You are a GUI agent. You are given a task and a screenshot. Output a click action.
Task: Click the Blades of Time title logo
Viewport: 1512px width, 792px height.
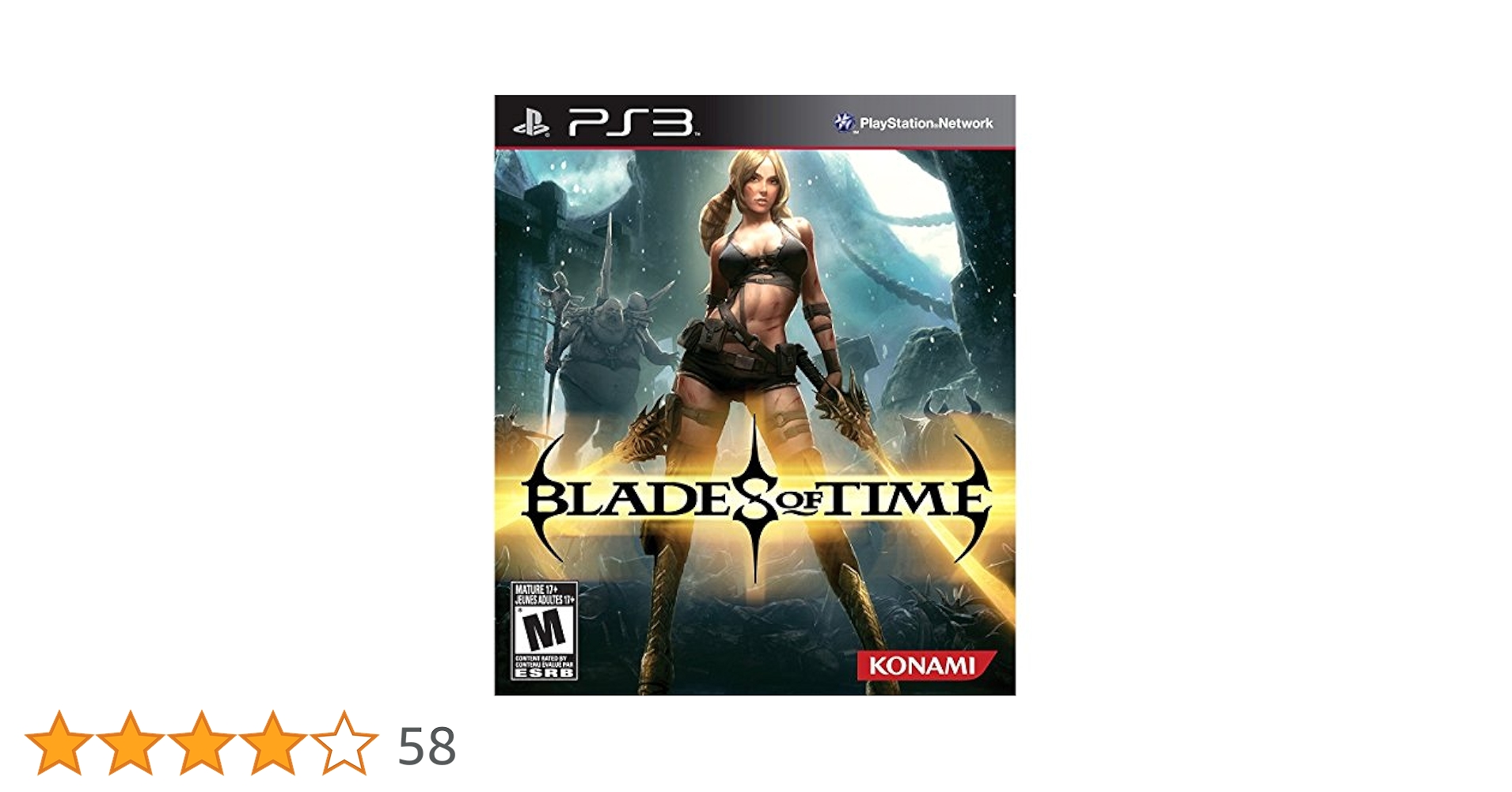756,499
